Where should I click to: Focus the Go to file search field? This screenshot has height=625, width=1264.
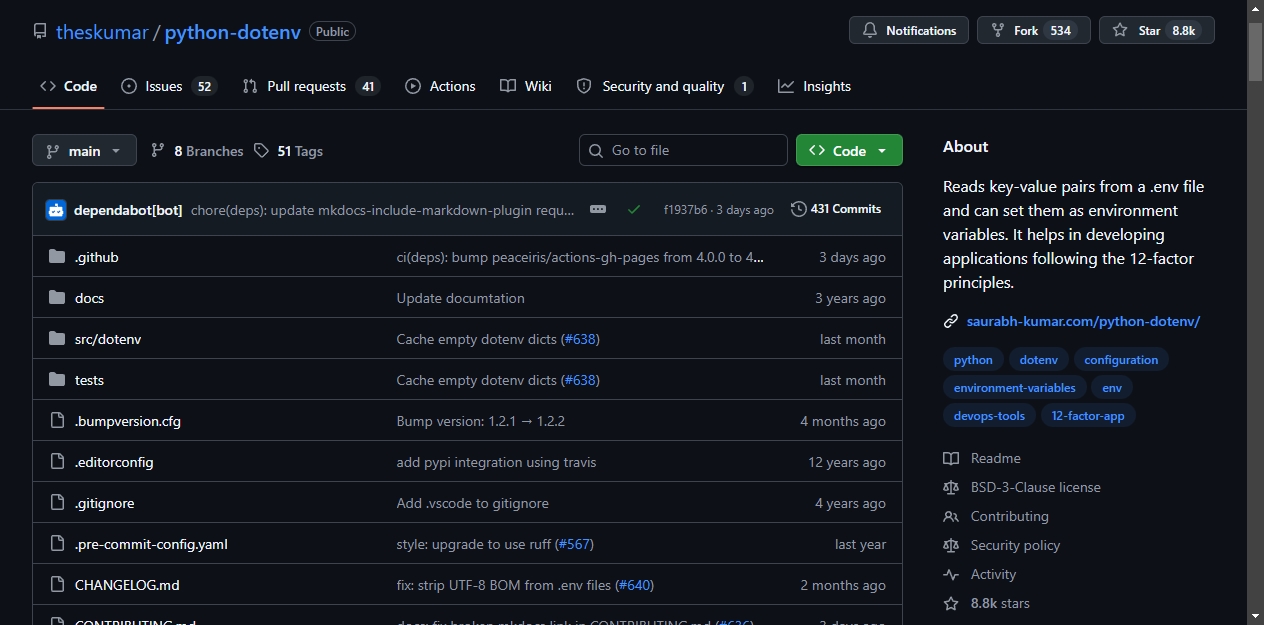click(683, 150)
